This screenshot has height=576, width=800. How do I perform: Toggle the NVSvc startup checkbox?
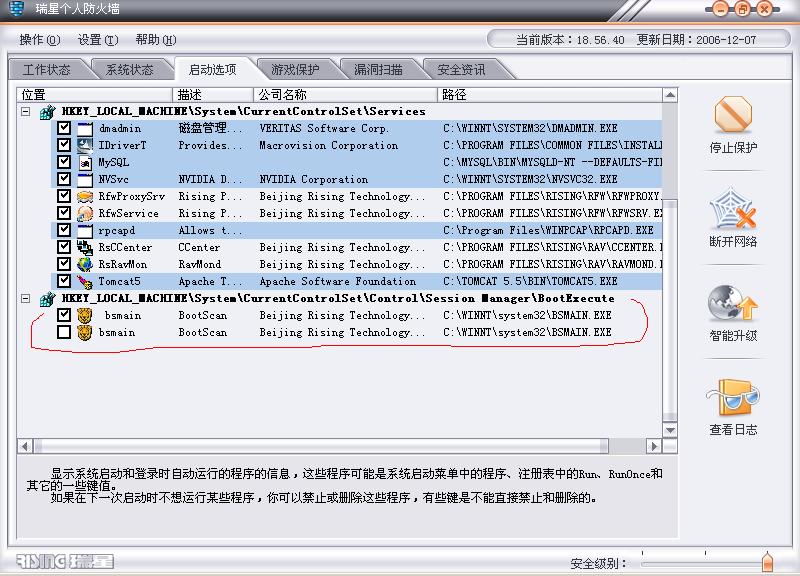(x=64, y=179)
